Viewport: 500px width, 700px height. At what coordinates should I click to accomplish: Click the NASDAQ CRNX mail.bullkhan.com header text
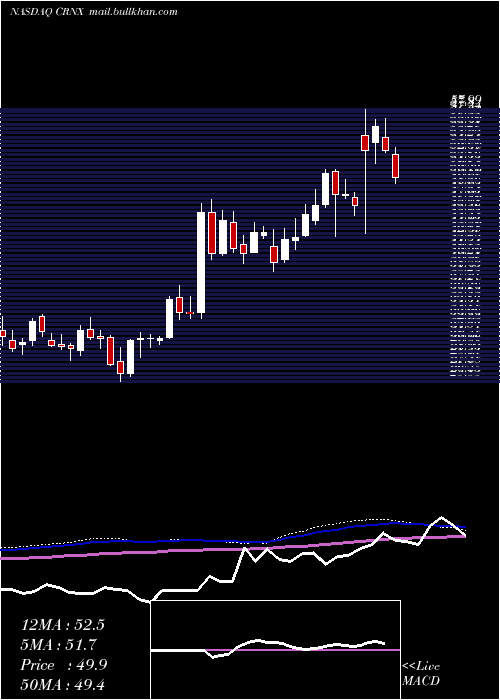tap(93, 12)
